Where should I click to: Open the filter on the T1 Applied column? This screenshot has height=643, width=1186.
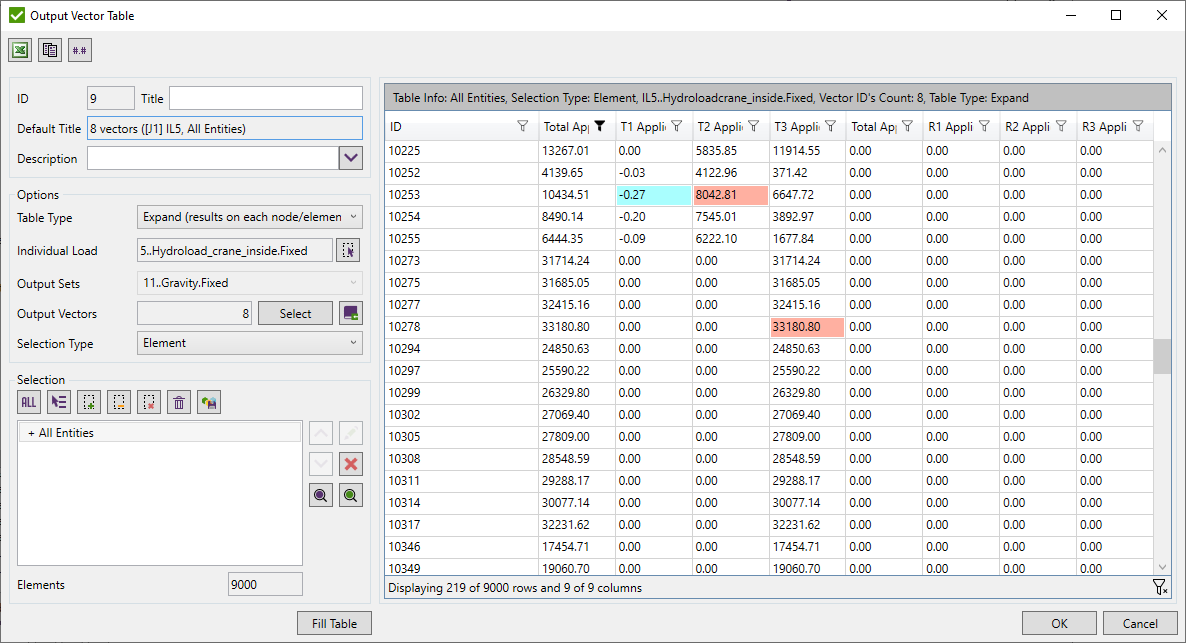[677, 126]
